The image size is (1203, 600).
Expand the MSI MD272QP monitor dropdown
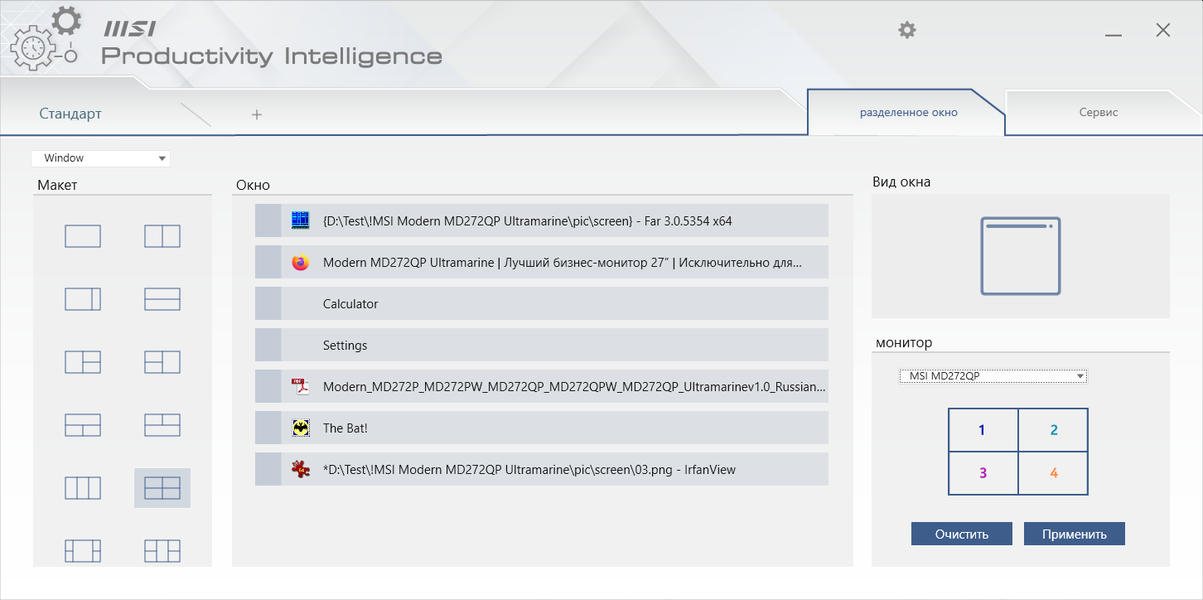coord(992,376)
